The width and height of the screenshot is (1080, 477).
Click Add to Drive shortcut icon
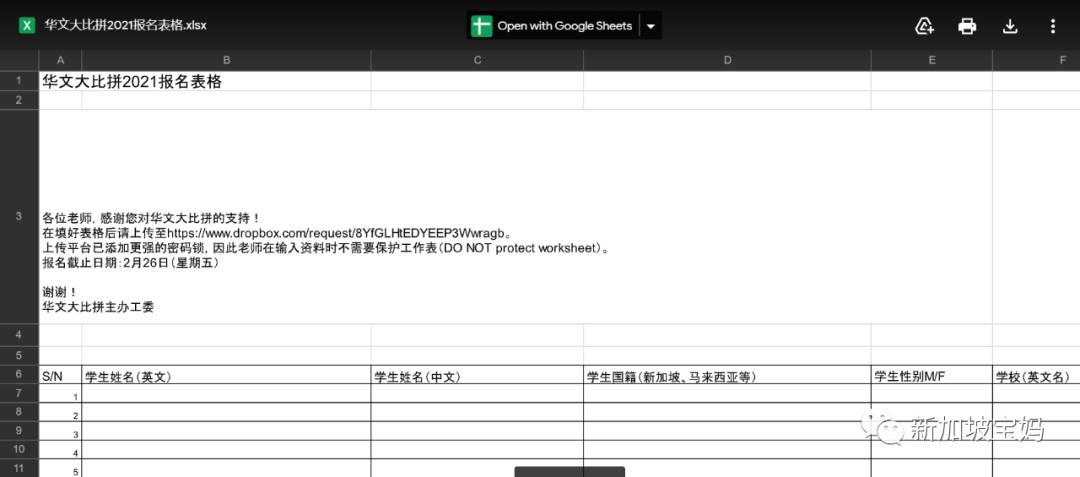tap(925, 26)
